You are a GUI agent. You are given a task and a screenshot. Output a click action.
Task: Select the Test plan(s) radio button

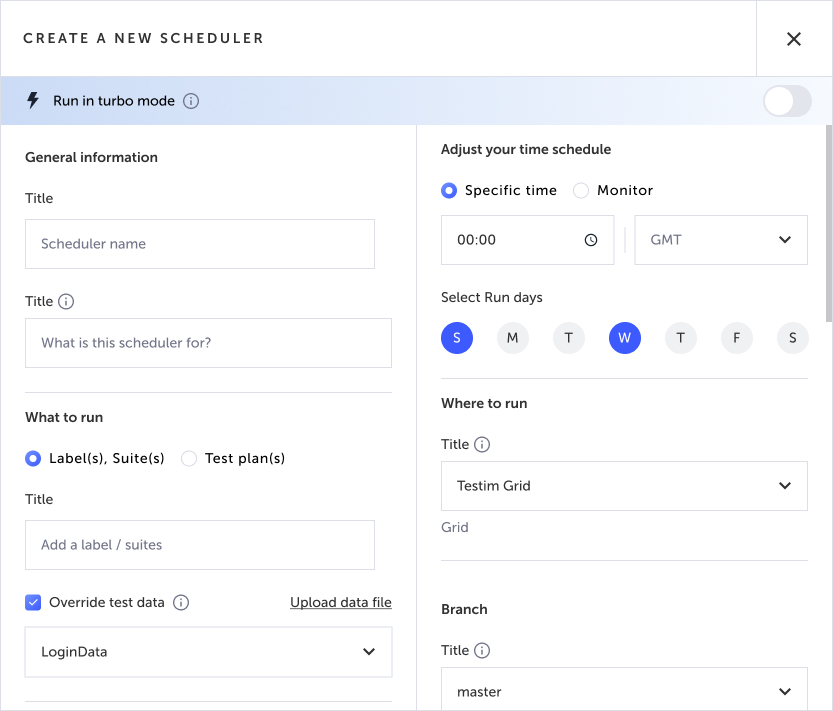pyautogui.click(x=189, y=458)
